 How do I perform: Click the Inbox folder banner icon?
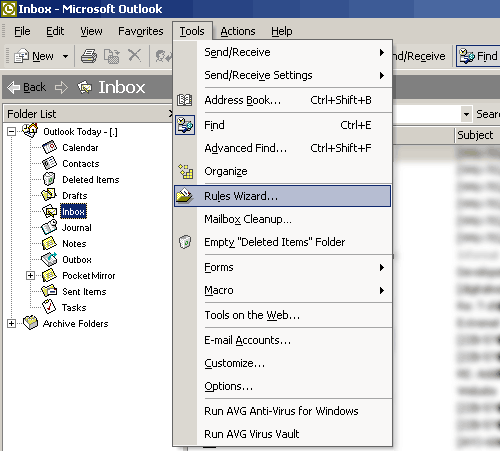pyautogui.click(x=85, y=87)
